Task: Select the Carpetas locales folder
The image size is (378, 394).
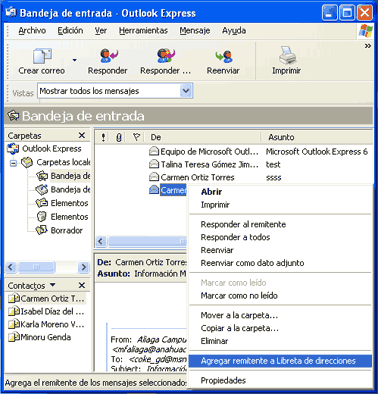Action: point(63,162)
